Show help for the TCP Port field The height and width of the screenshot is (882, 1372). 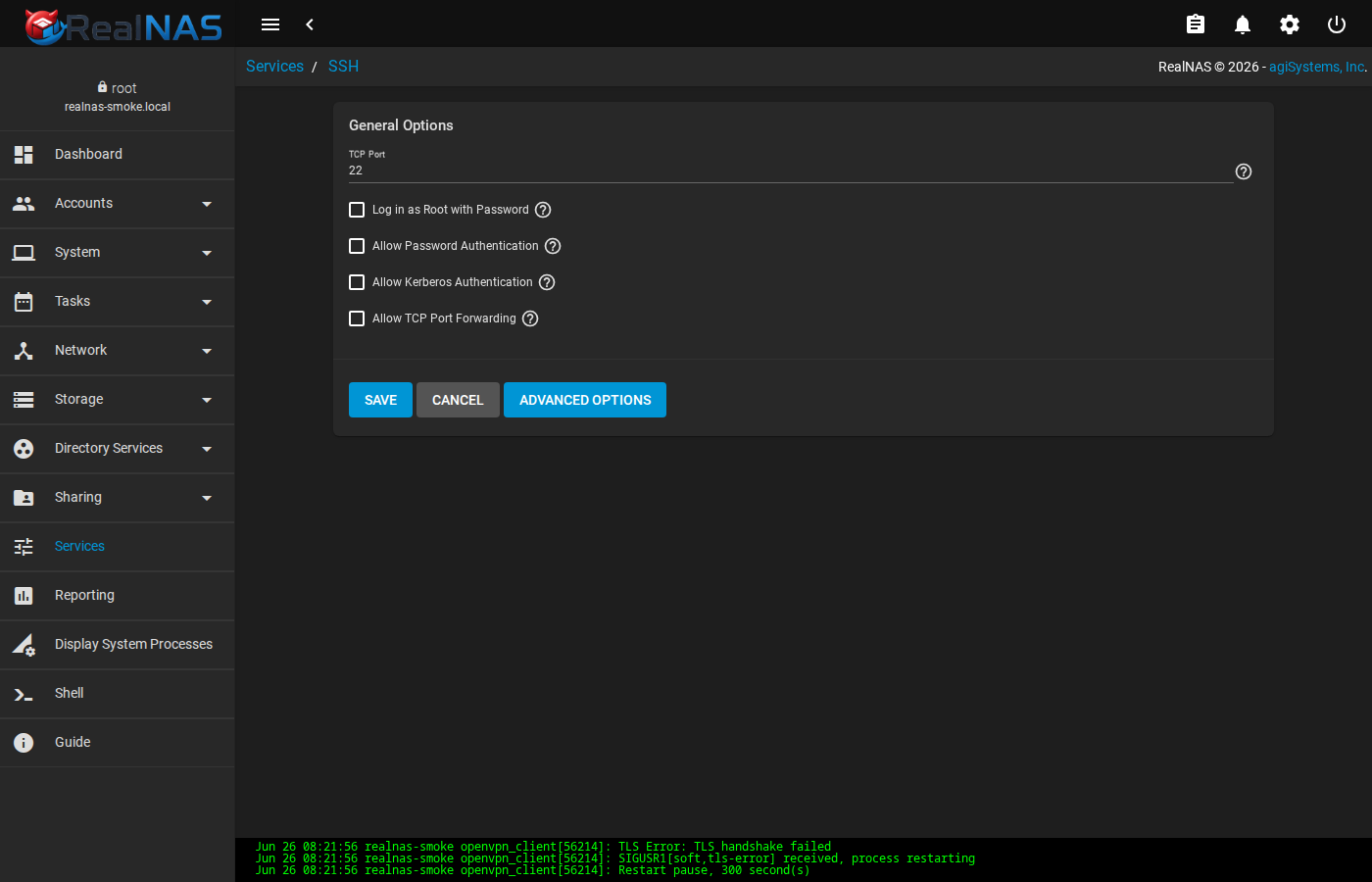click(x=1244, y=171)
